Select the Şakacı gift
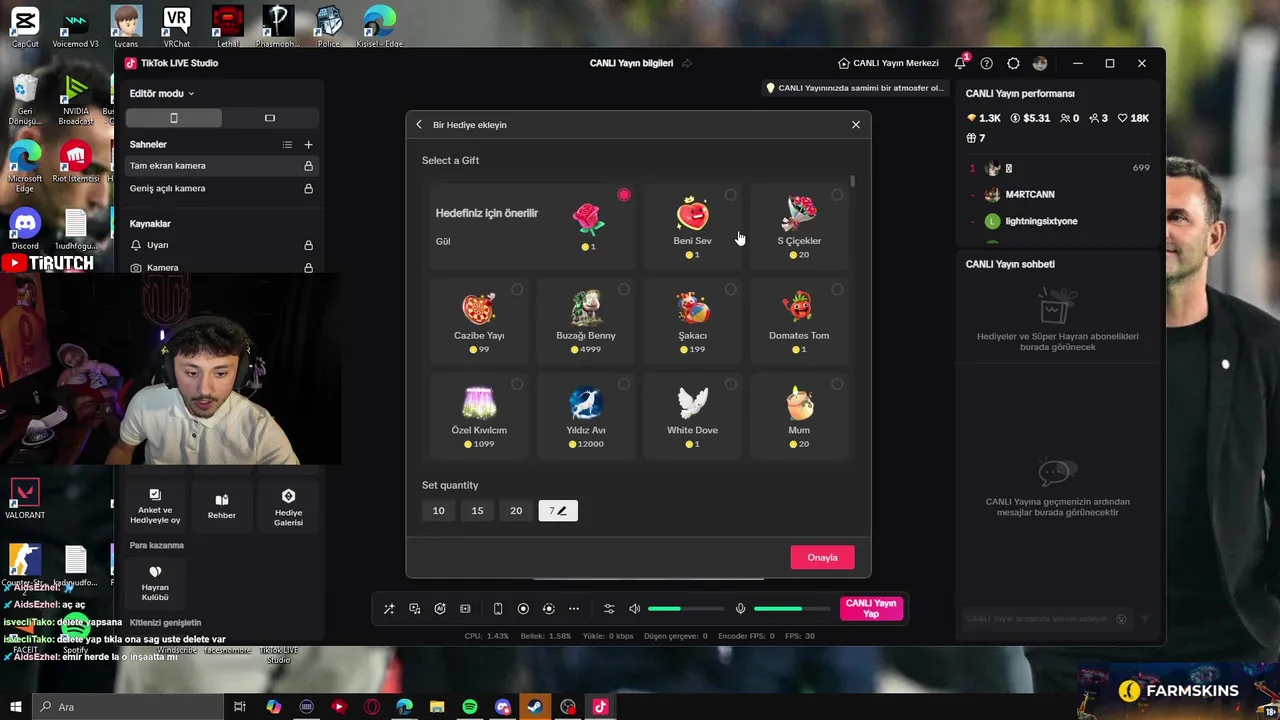 tap(692, 320)
